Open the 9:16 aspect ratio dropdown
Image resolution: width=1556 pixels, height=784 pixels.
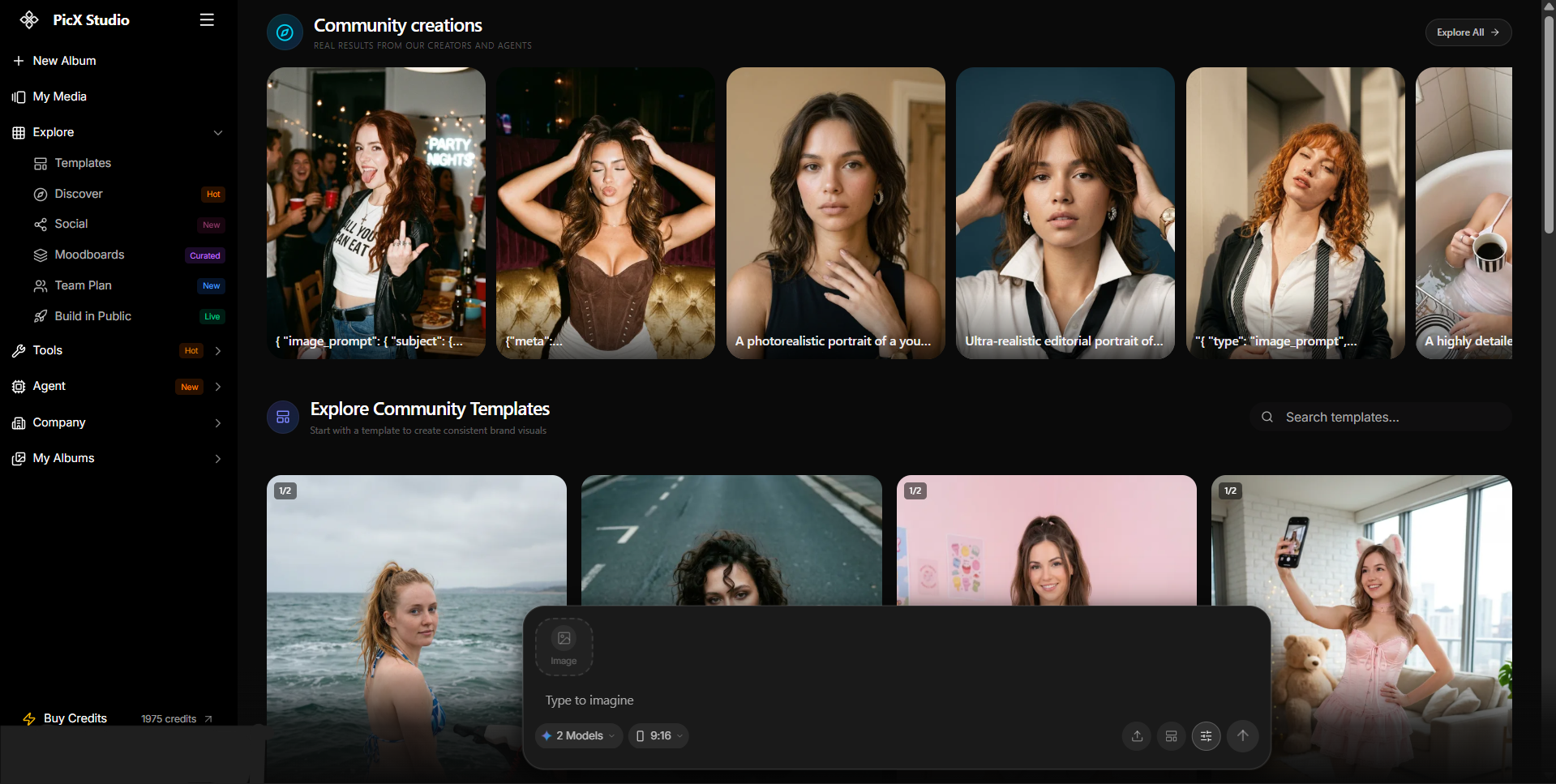(x=659, y=736)
